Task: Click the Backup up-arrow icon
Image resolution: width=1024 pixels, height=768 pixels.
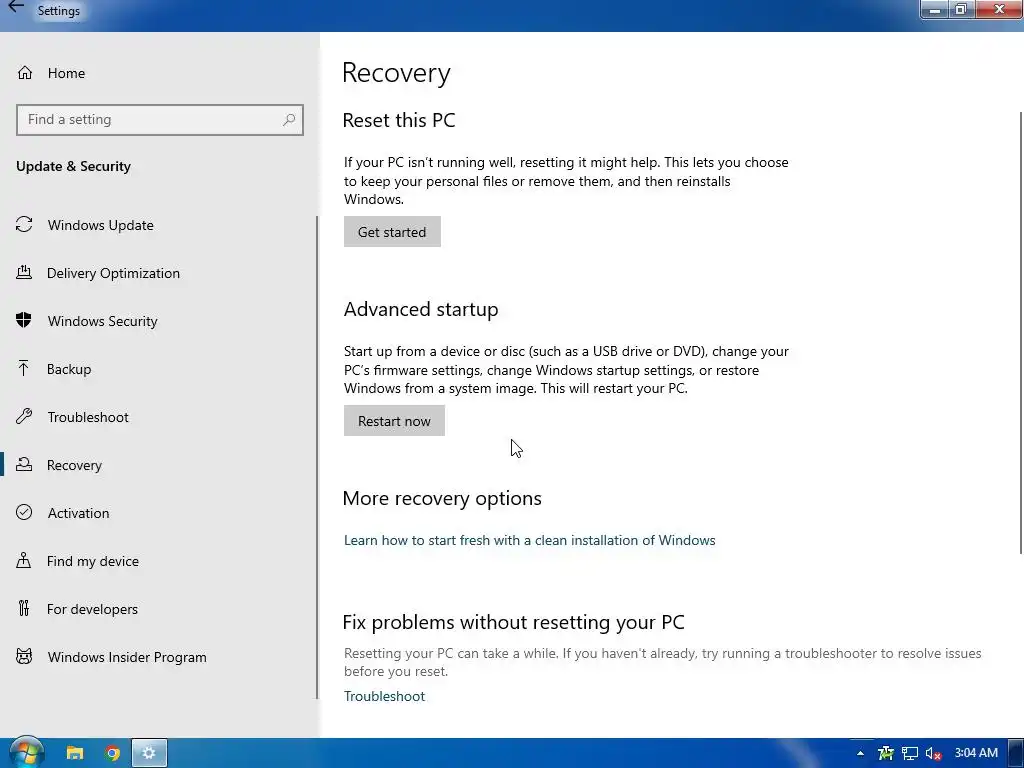Action: point(24,368)
